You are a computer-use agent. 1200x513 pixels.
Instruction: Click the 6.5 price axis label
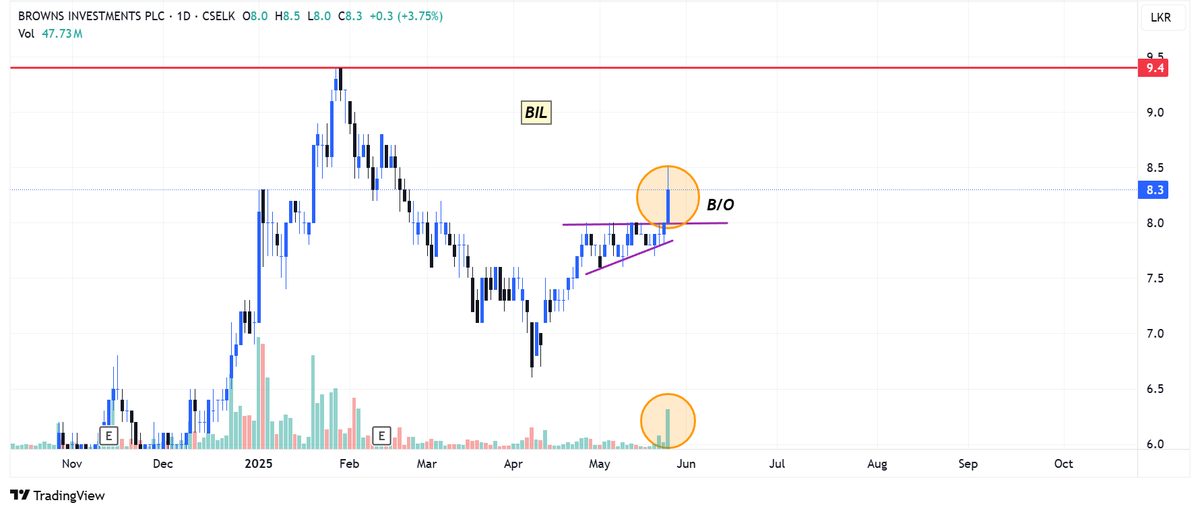pyautogui.click(x=1155, y=389)
